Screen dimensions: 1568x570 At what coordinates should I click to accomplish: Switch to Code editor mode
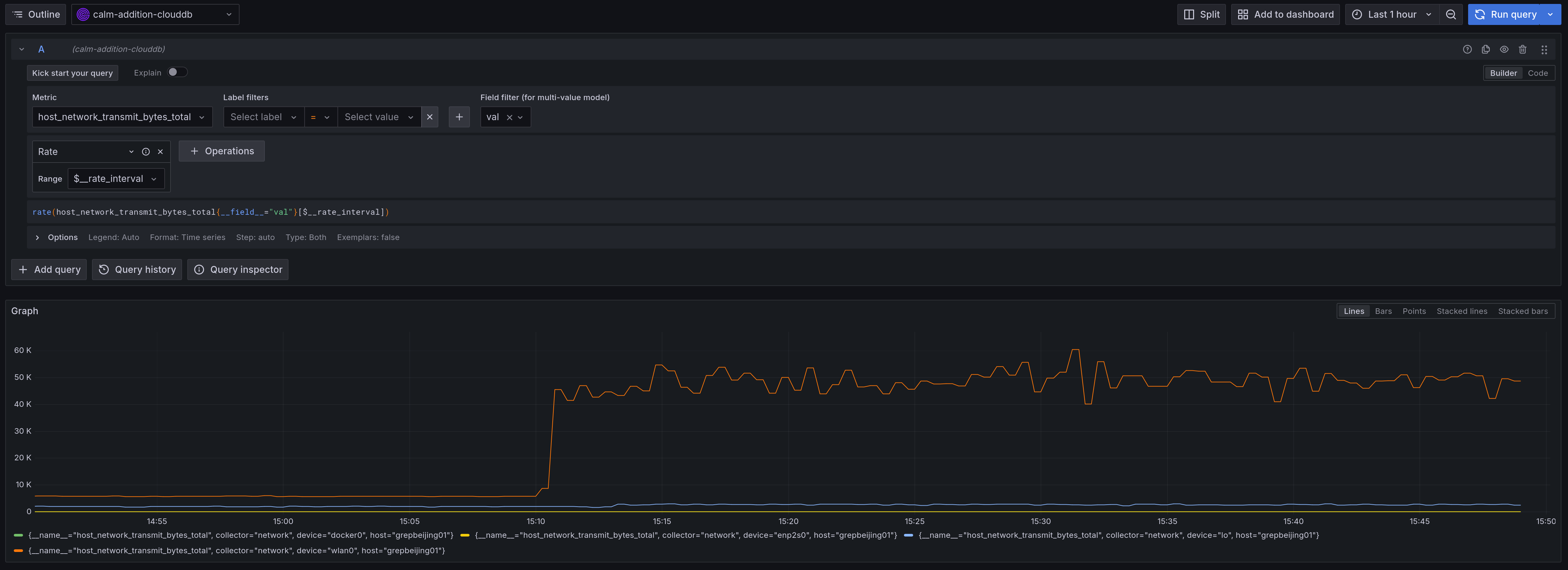point(1537,73)
